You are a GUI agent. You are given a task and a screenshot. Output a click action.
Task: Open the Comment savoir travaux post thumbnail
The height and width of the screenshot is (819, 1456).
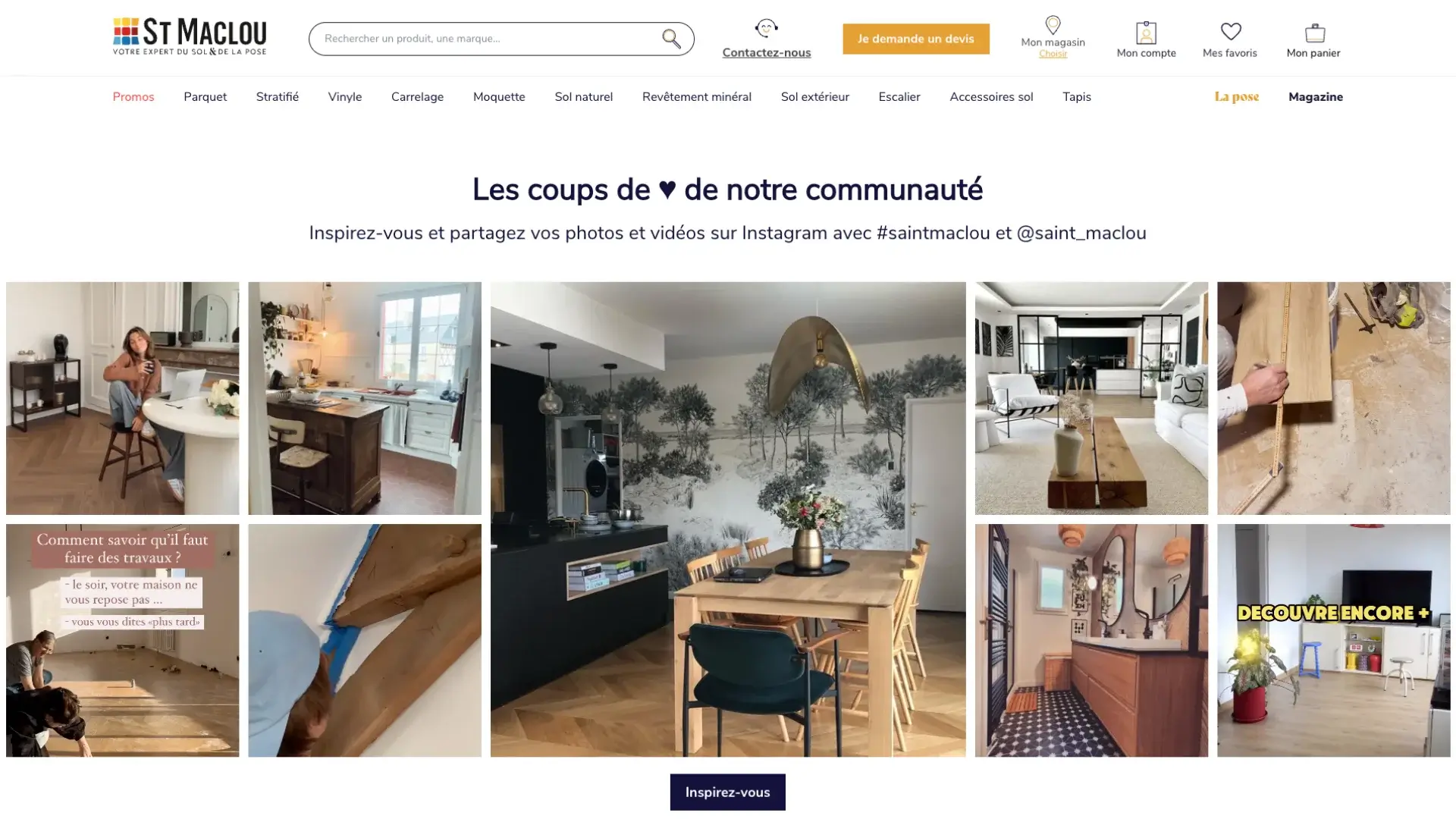pos(122,640)
